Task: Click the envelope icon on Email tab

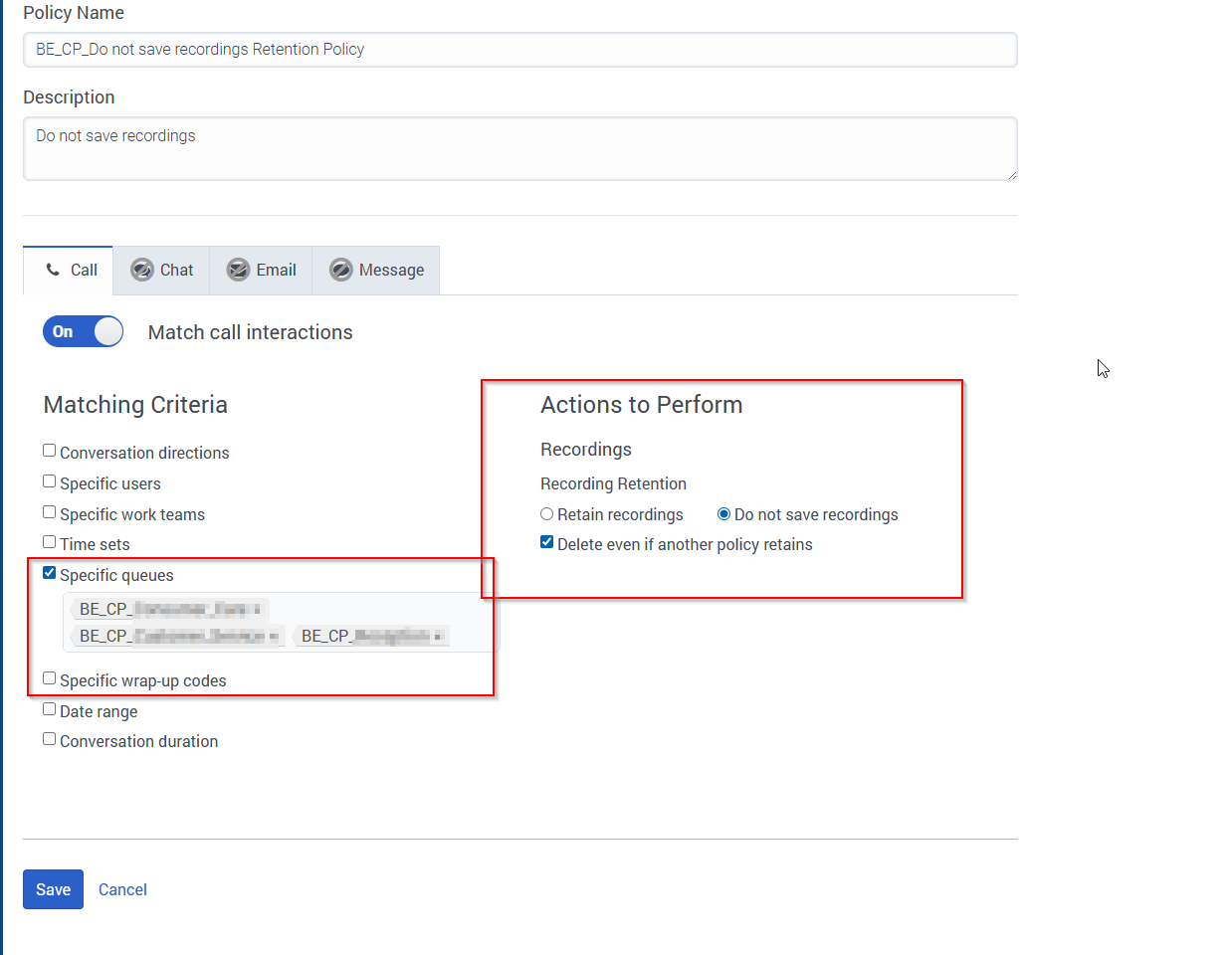Action: tap(238, 271)
